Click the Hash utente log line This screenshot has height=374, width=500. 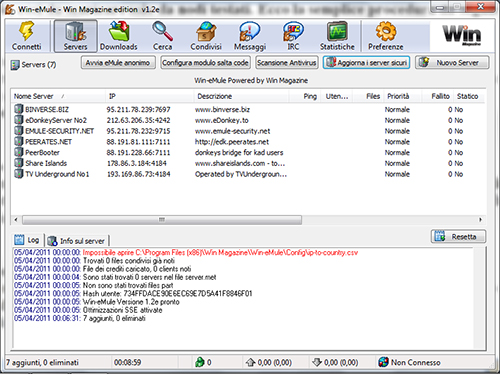[x=133, y=294]
